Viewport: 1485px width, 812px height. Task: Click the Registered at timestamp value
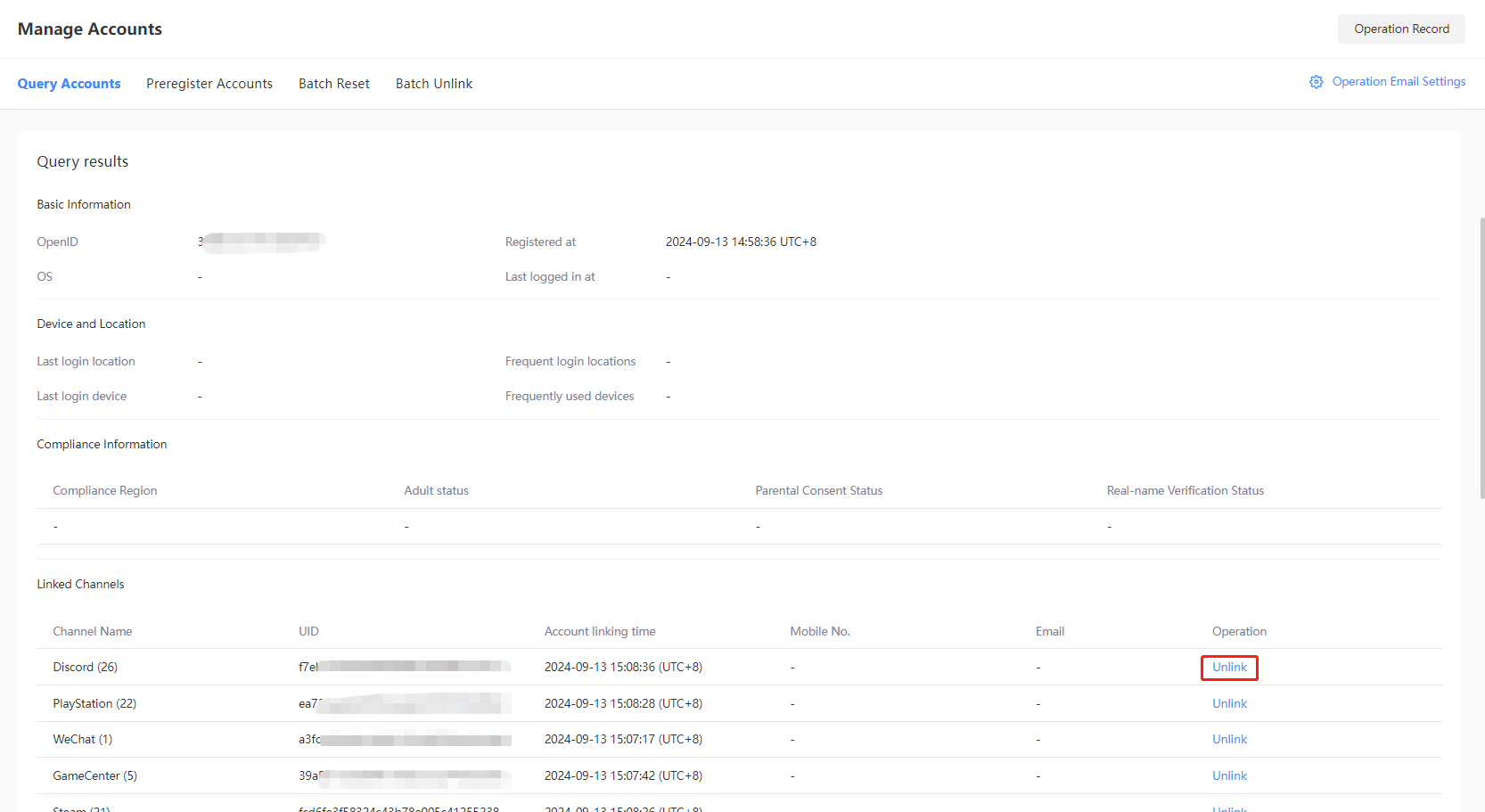point(740,242)
